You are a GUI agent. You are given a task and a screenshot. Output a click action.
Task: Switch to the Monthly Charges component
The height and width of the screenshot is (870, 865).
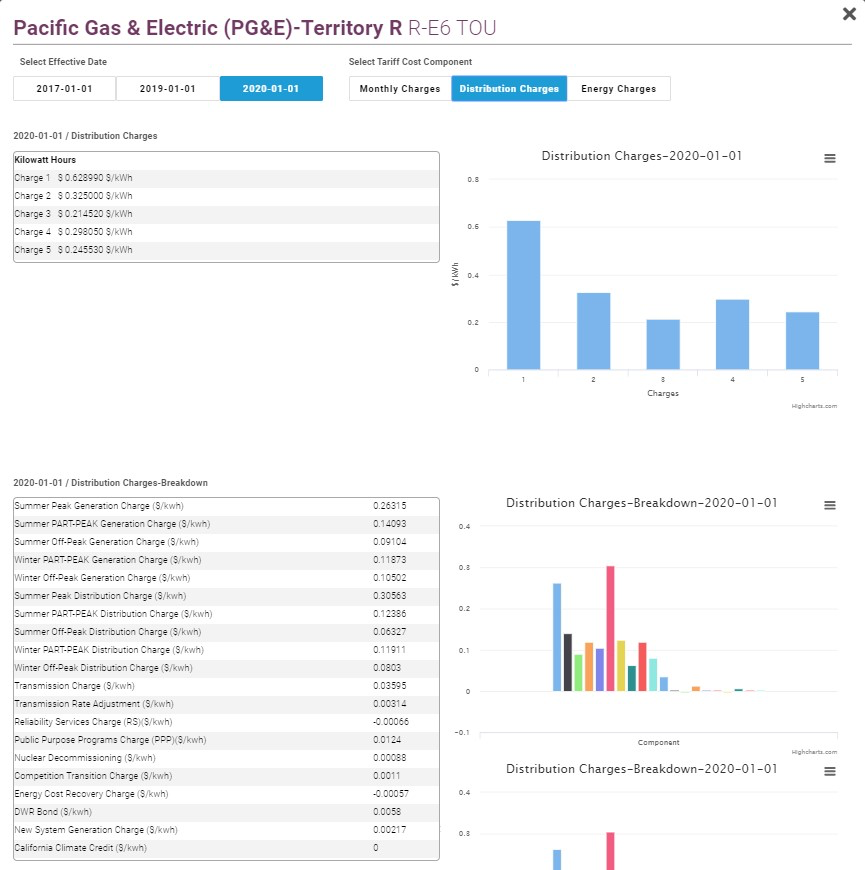point(400,89)
